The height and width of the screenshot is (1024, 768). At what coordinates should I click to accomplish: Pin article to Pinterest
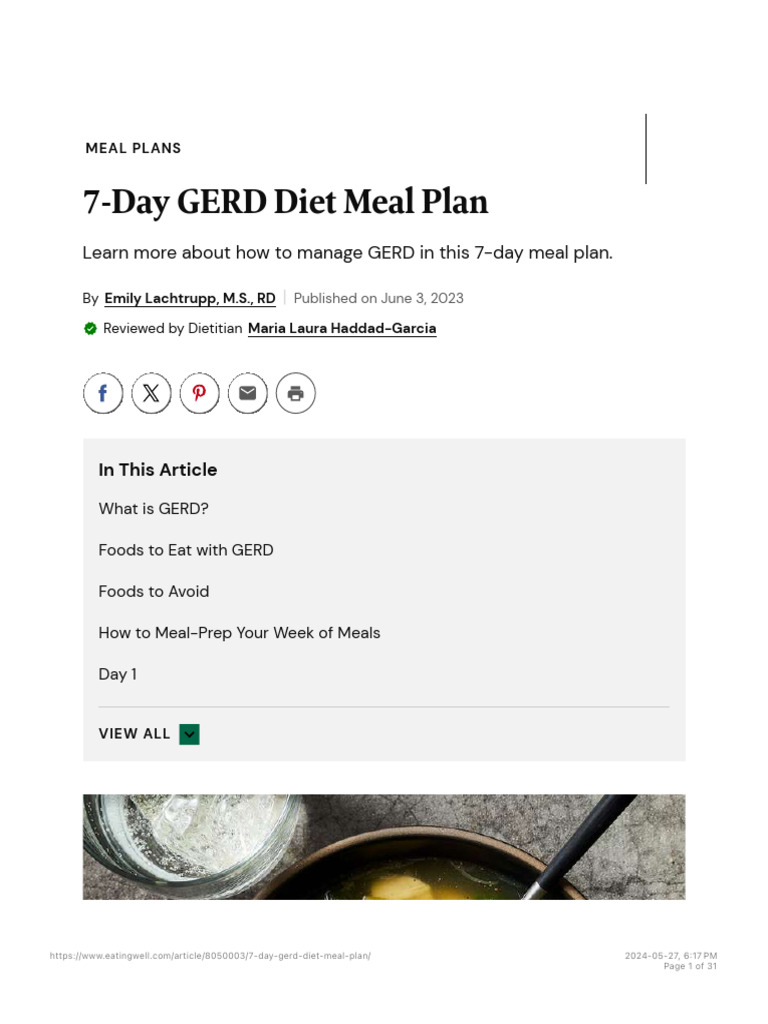point(199,393)
